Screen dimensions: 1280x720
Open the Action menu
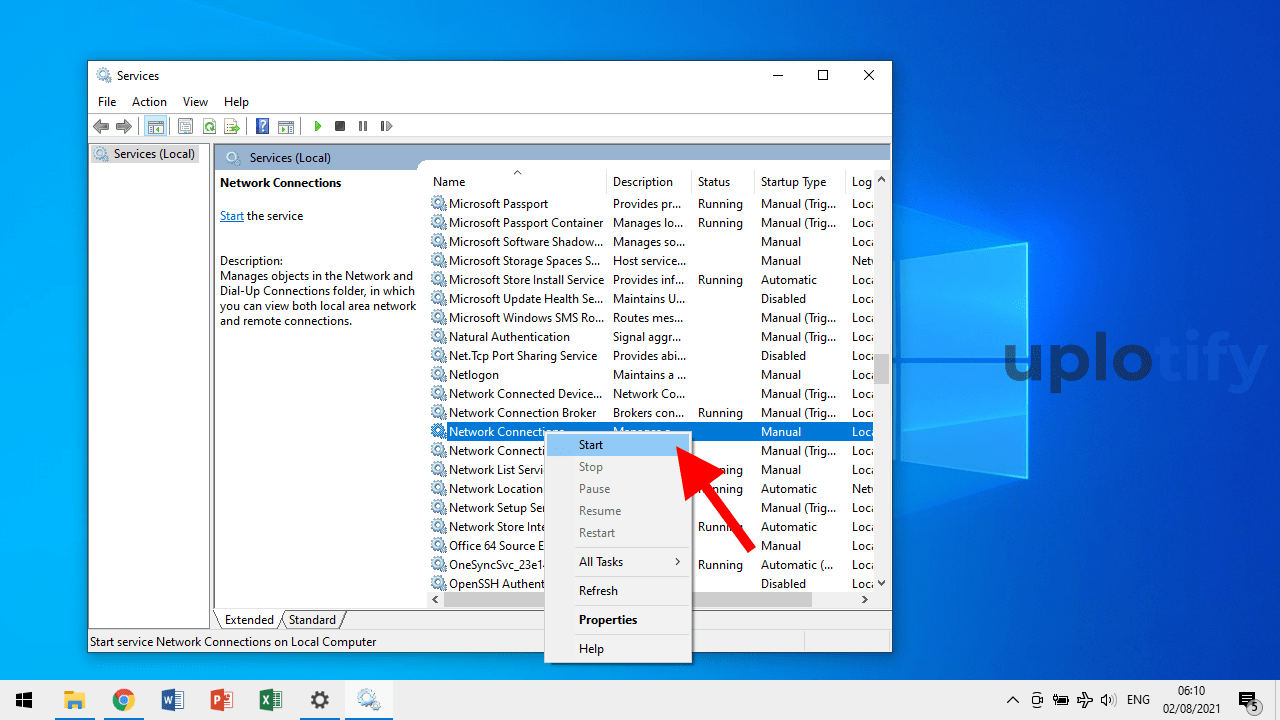click(x=149, y=102)
